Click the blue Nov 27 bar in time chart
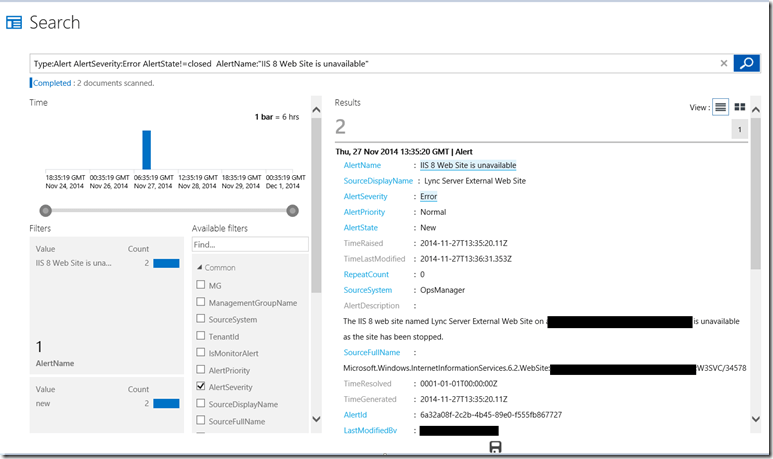The image size is (773, 459). pos(146,149)
